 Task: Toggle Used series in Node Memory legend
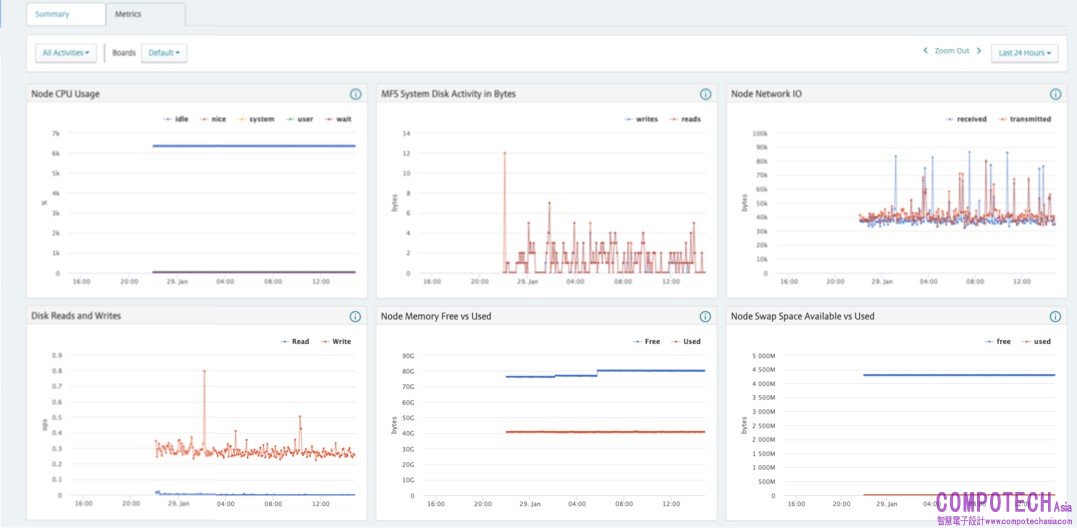(x=687, y=342)
